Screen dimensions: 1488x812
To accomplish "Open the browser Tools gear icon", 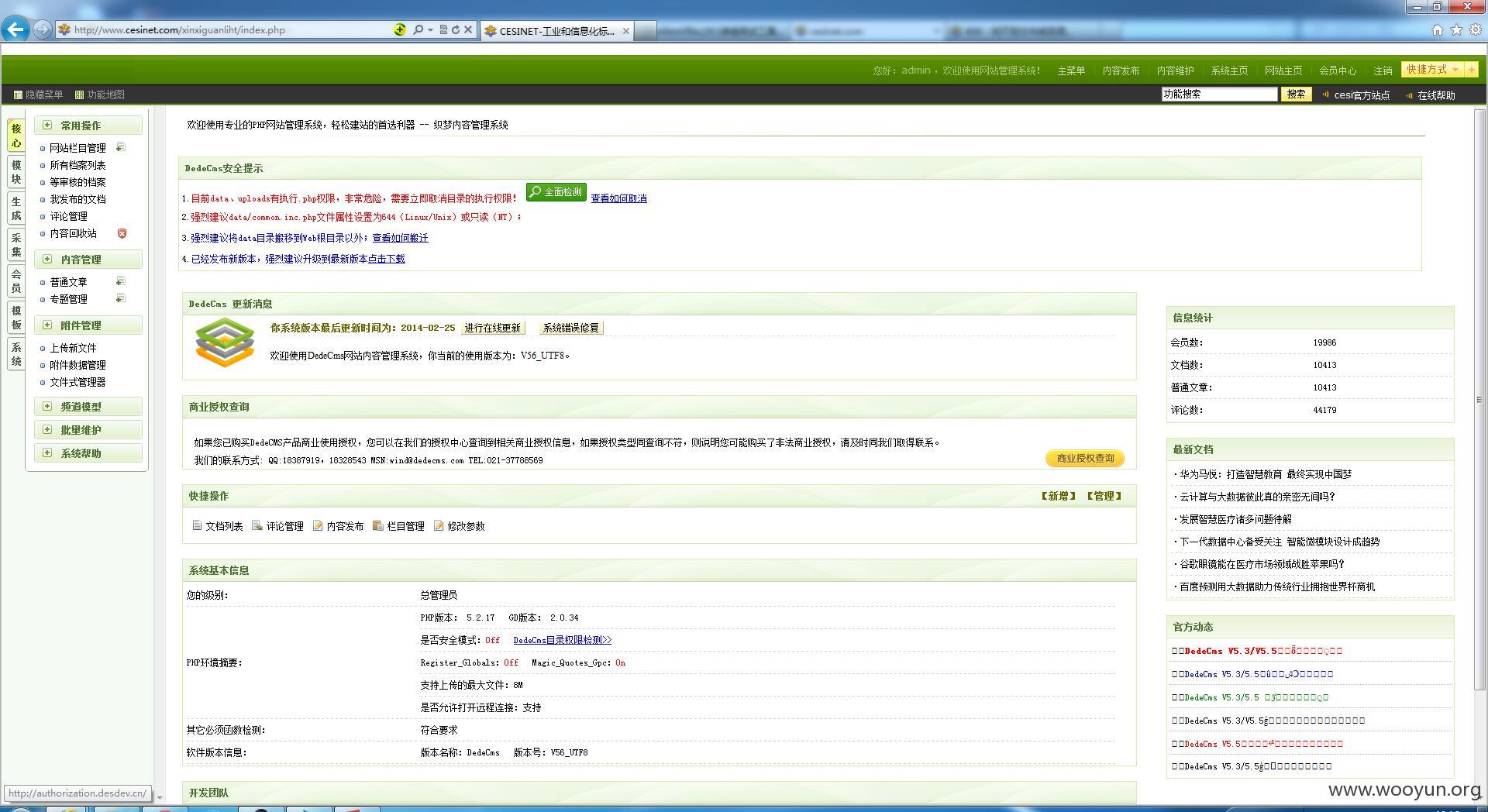I will [x=1476, y=29].
